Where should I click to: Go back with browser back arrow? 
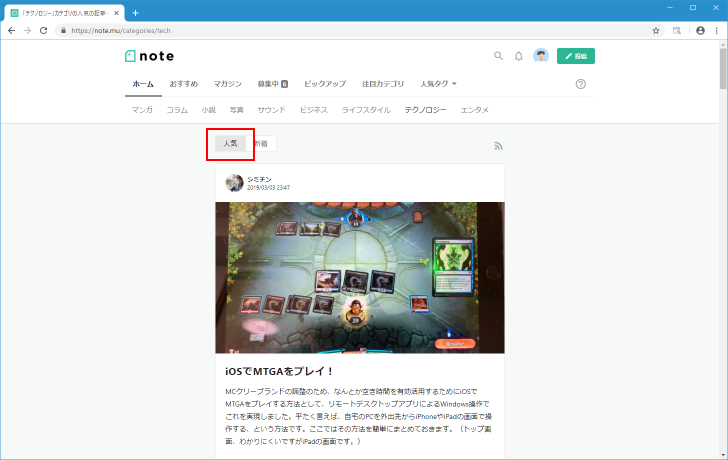[12, 31]
